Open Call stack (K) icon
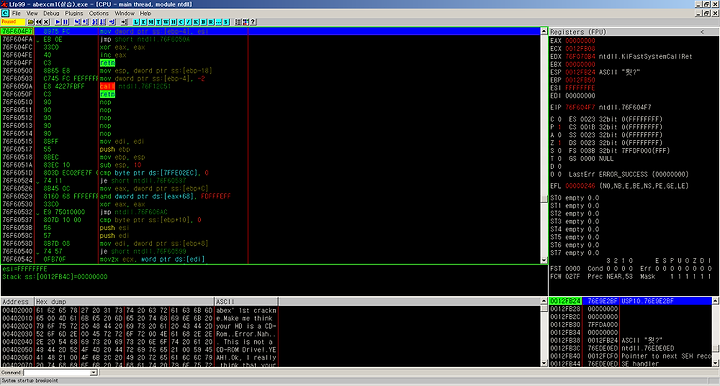720x386 pixels. point(196,22)
